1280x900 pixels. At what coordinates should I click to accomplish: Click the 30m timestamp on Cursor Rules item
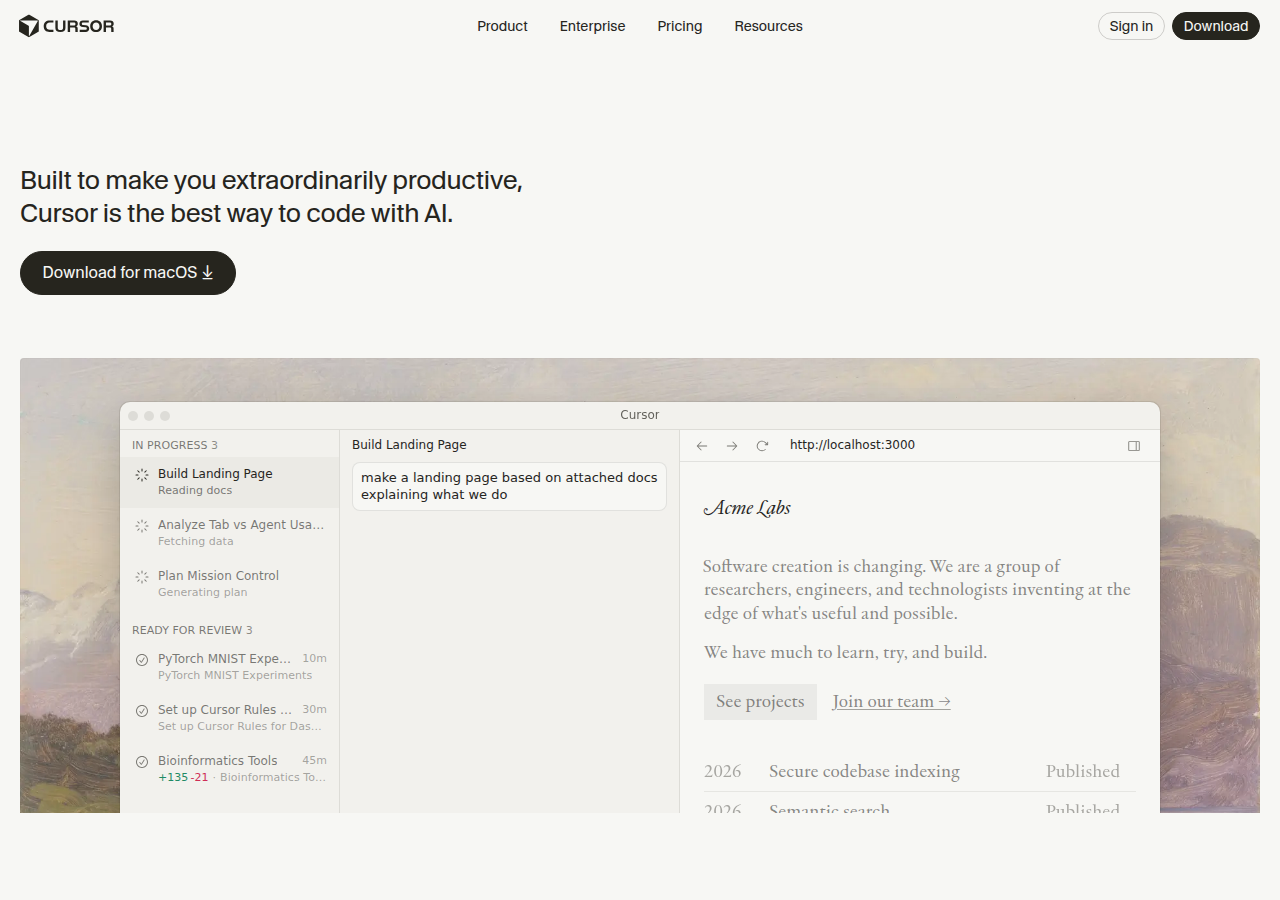coord(314,709)
